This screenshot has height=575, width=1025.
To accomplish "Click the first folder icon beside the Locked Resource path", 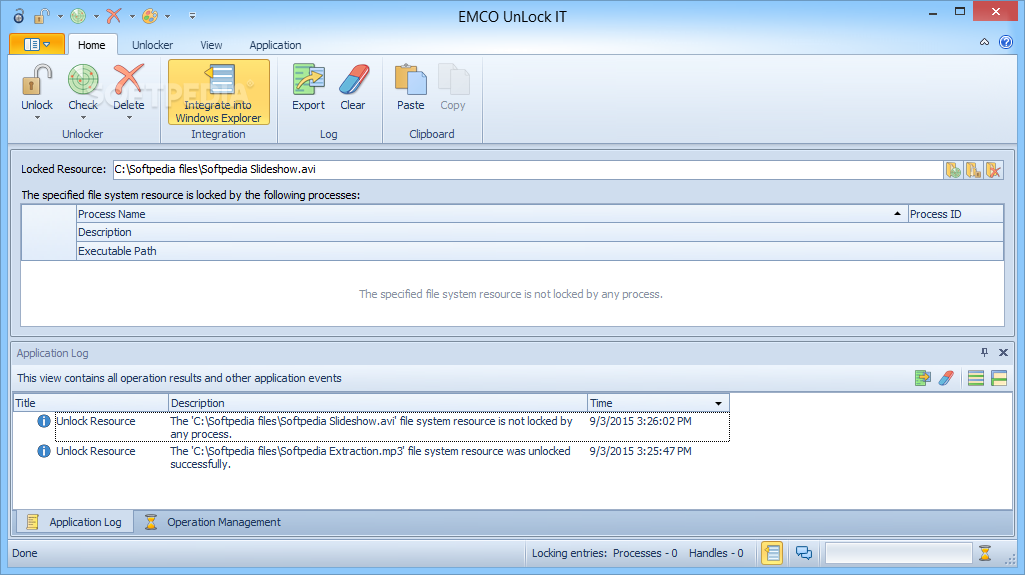I will coord(954,170).
